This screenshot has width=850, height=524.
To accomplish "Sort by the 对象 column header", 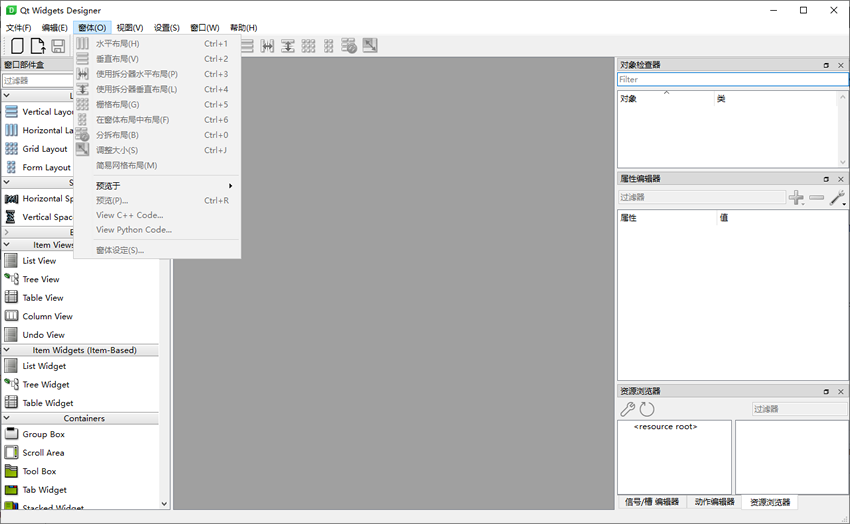I will click(666, 99).
